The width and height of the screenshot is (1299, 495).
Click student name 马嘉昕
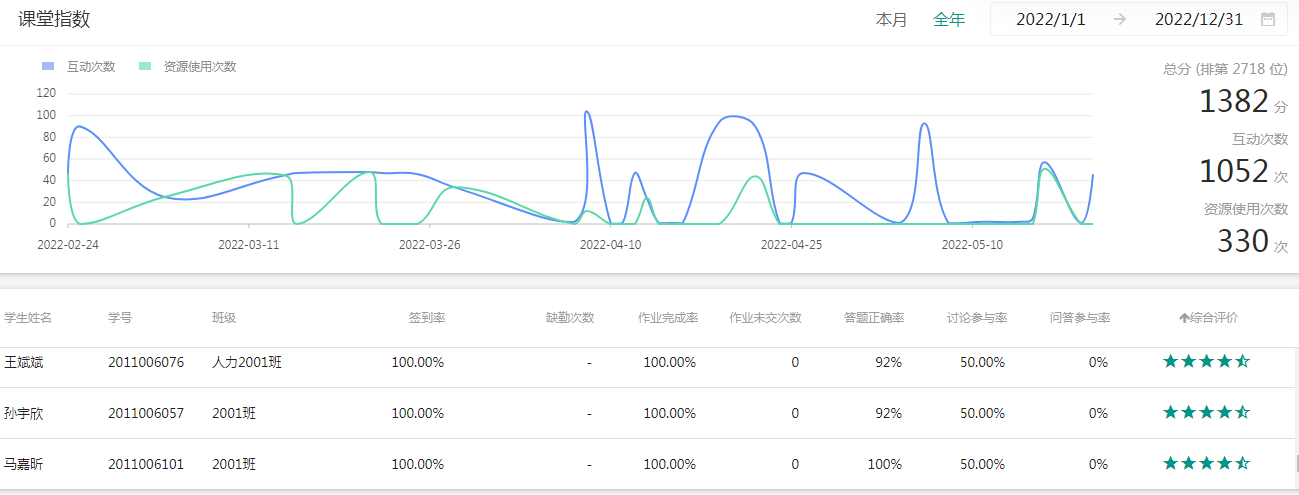point(24,464)
